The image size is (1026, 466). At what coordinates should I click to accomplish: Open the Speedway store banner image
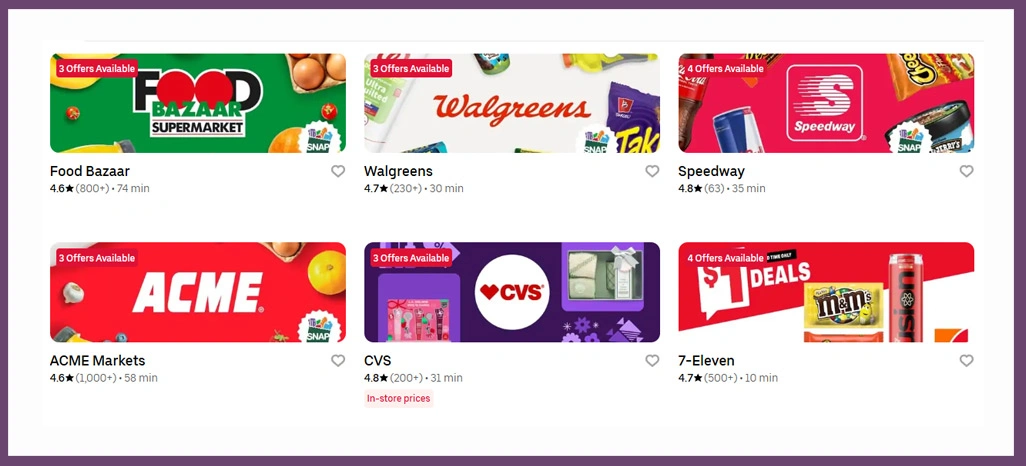826,103
